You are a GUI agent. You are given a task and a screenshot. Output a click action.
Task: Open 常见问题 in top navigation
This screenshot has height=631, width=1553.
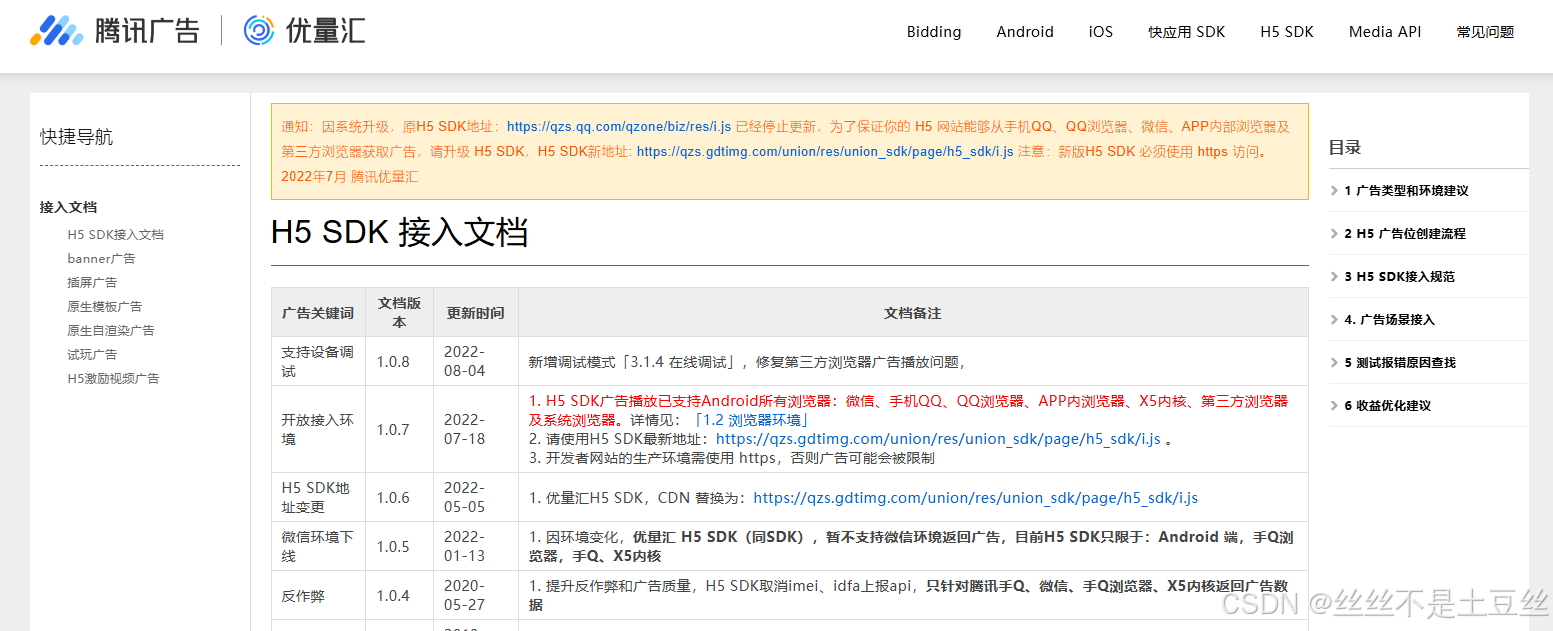click(1486, 32)
